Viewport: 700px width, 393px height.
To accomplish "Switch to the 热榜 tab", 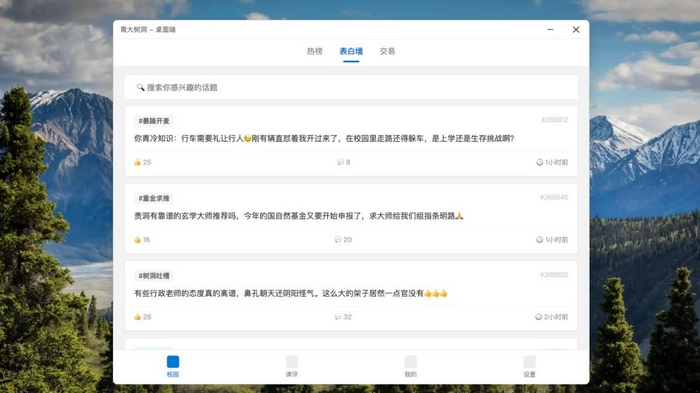I will pos(314,51).
